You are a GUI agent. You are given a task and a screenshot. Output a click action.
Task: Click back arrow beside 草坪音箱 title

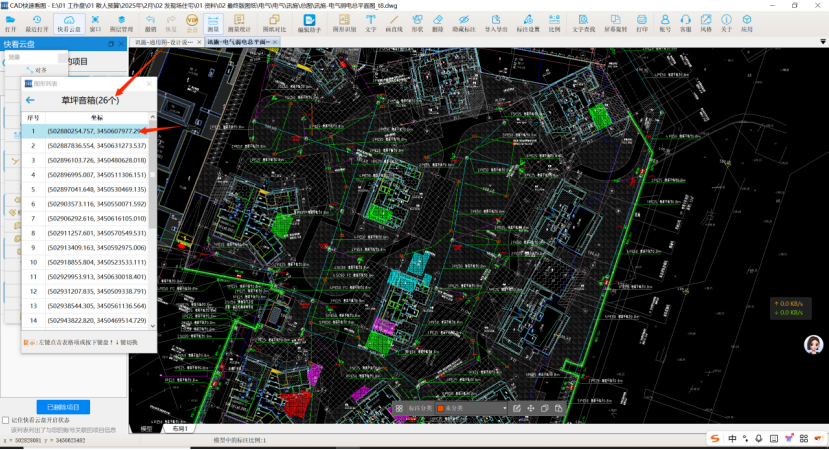pos(30,100)
